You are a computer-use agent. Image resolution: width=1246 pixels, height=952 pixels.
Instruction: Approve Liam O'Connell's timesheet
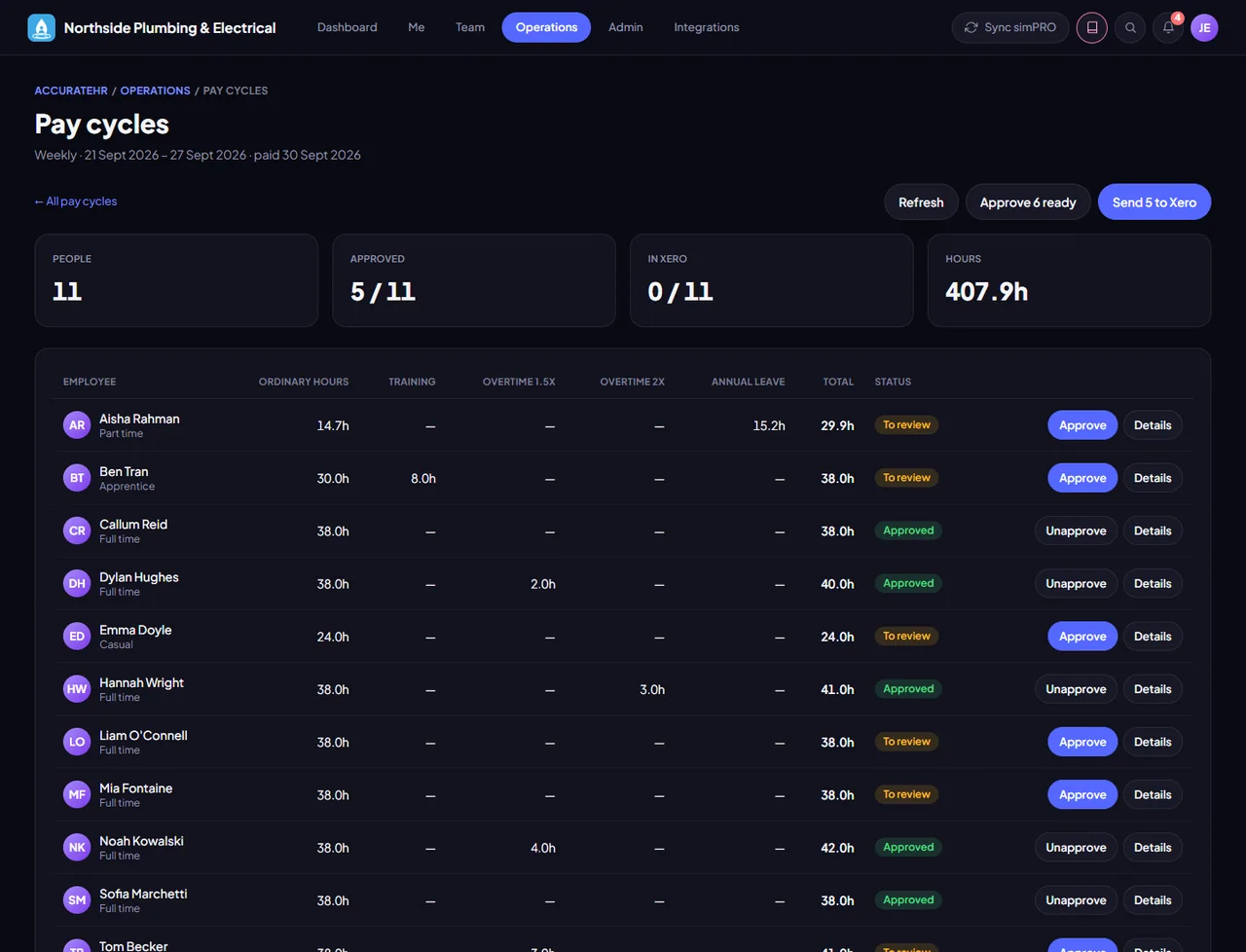pos(1082,742)
